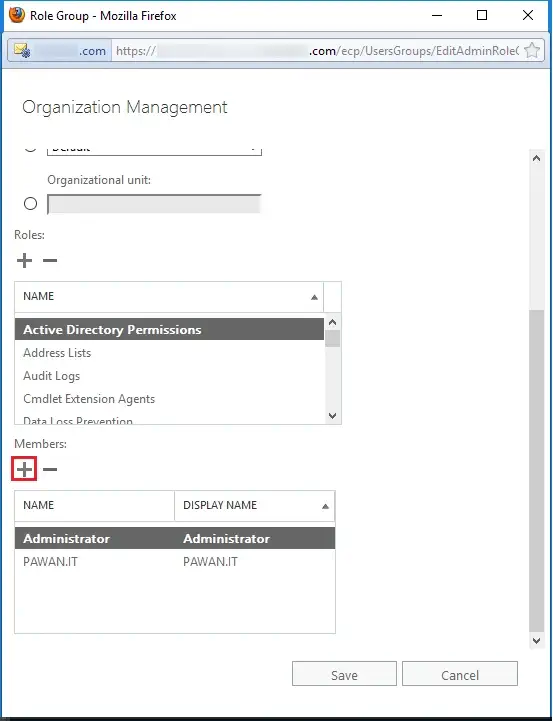553x721 pixels.
Task: Click the roles list scroll down arrow
Action: [x=333, y=416]
